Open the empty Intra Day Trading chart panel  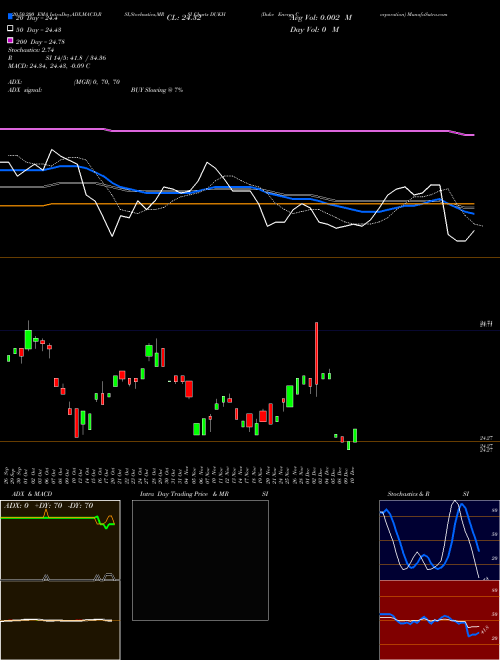[x=200, y=560]
